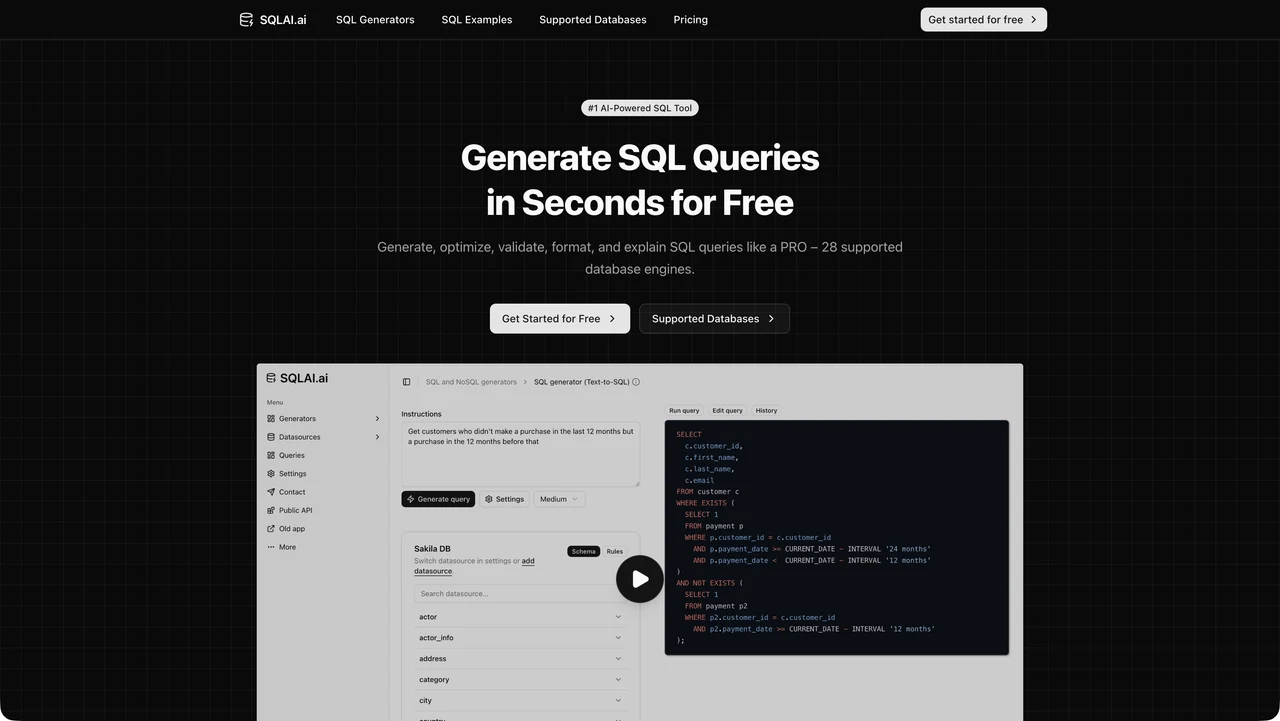
Task: Expand the city table row
Action: click(x=520, y=701)
